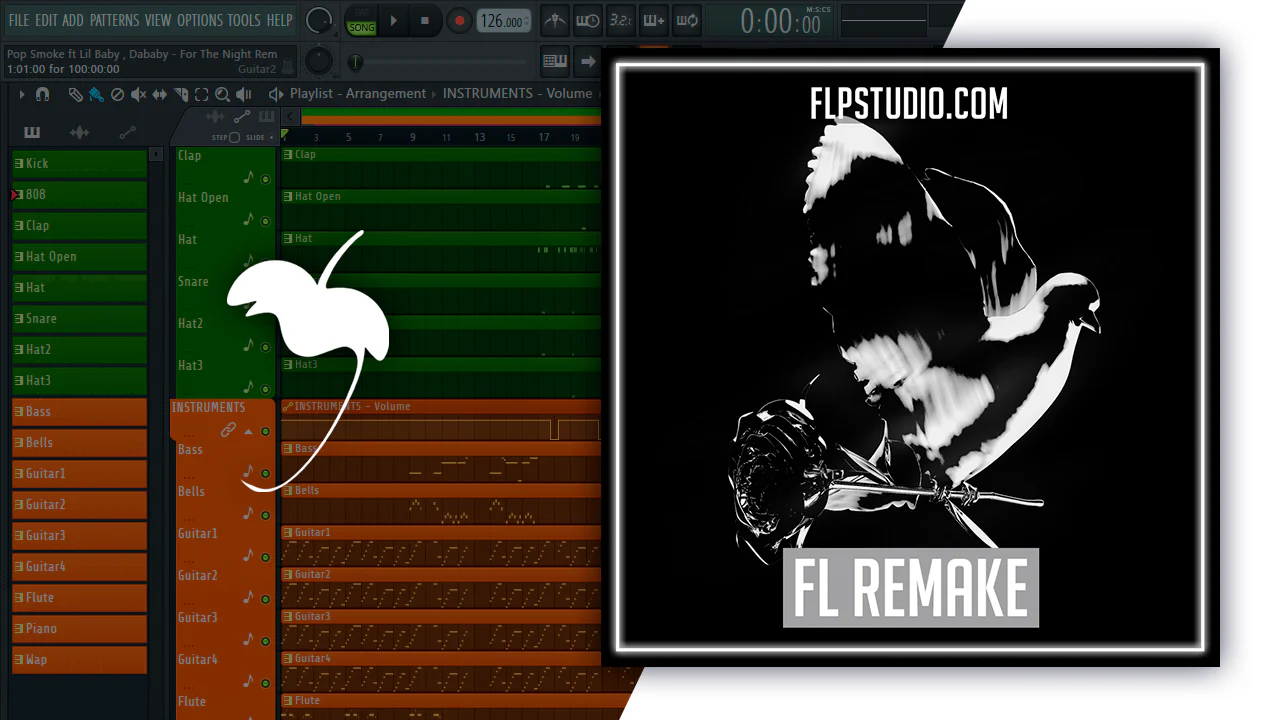Enable typing keyboard to piano icon
Viewport: 1280px width, 720px height.
555,61
